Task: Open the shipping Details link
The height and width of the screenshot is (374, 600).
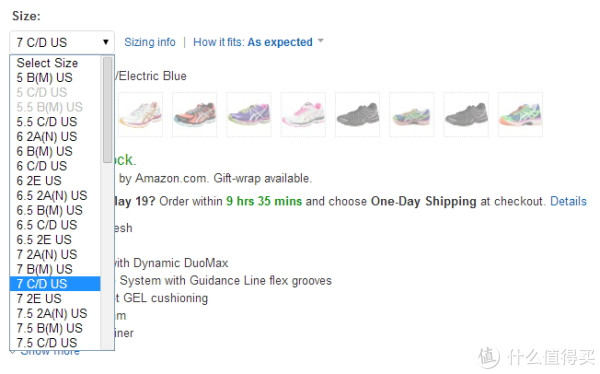Action: click(x=568, y=201)
